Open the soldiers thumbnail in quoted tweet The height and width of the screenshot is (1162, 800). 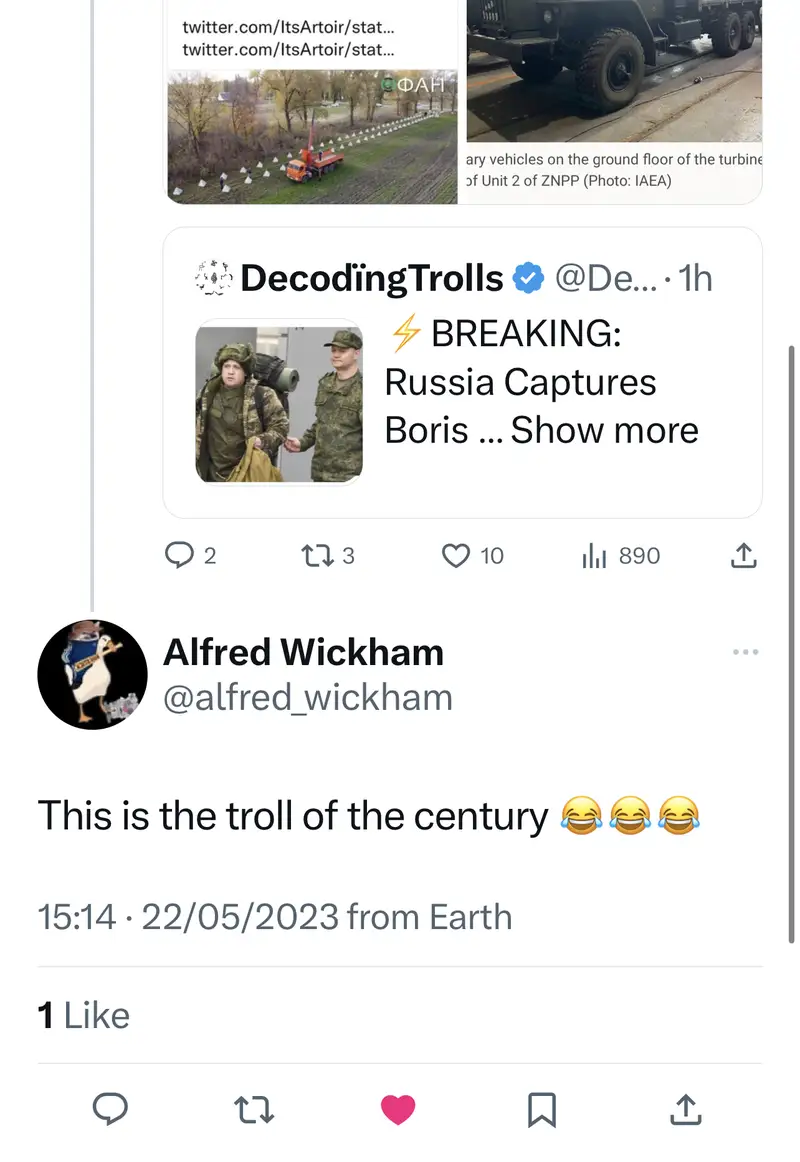(279, 401)
